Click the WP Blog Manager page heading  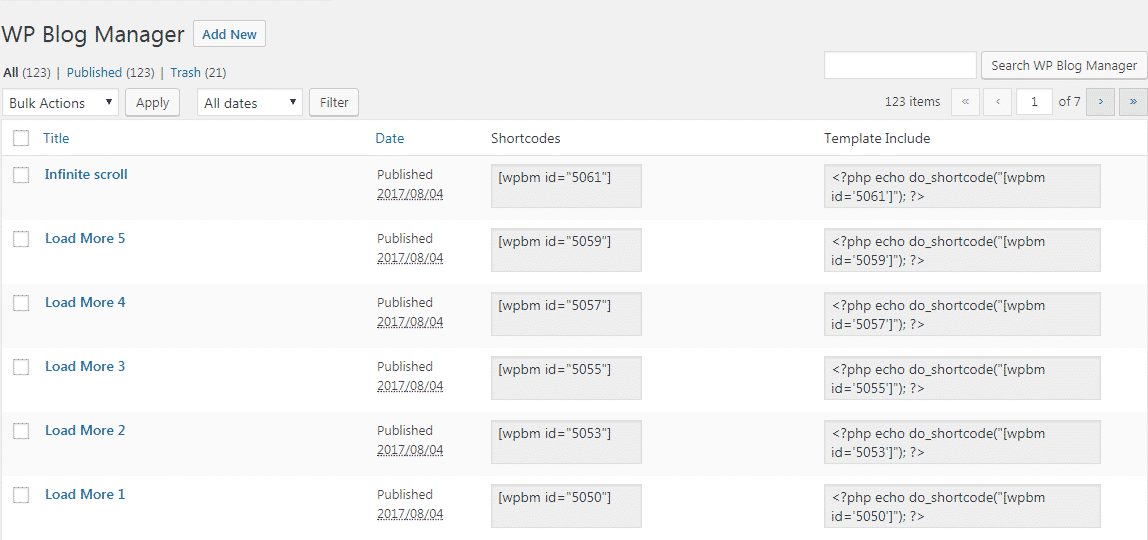pos(93,34)
